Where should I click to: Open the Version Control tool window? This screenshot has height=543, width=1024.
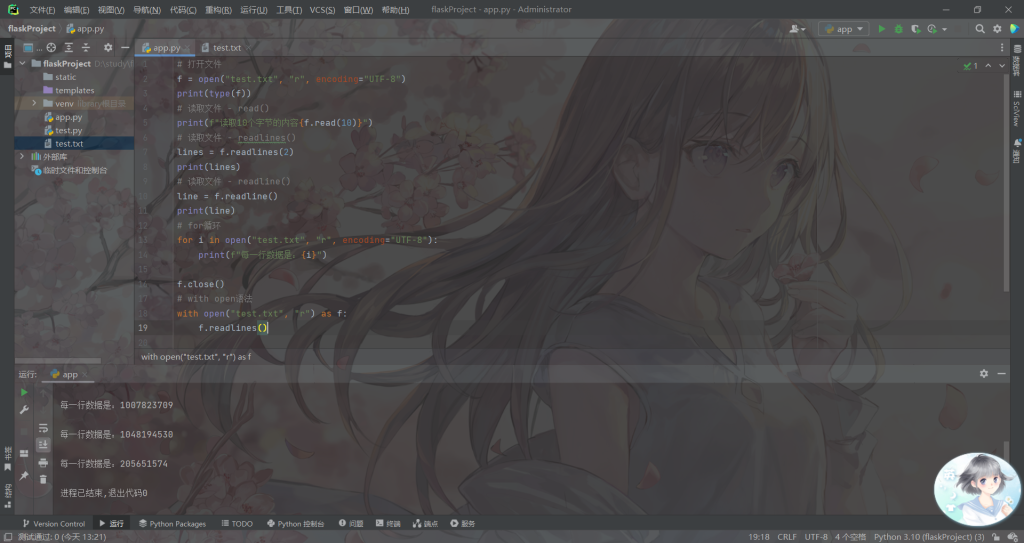coord(54,523)
